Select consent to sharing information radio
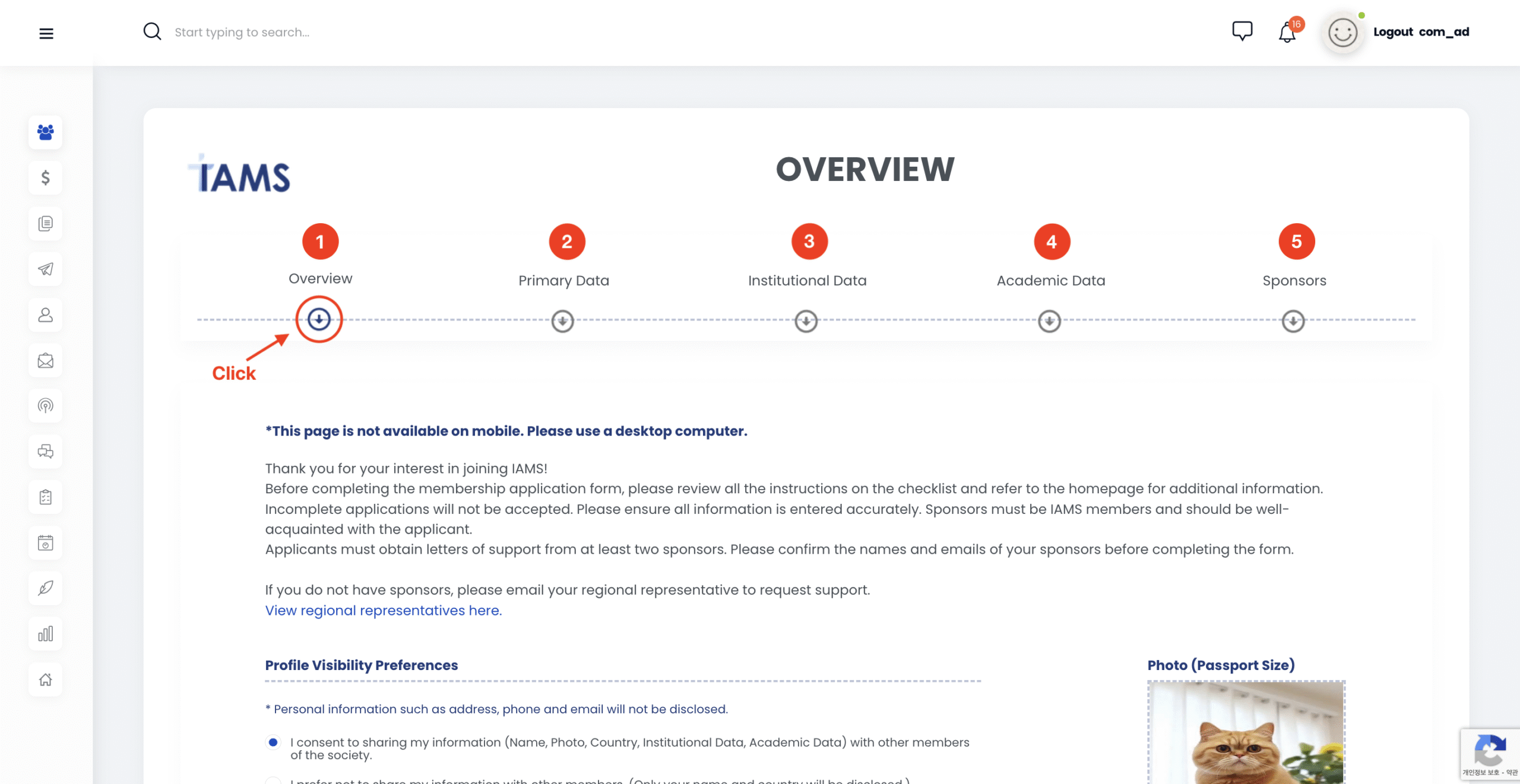The width and height of the screenshot is (1520, 784). (x=273, y=742)
